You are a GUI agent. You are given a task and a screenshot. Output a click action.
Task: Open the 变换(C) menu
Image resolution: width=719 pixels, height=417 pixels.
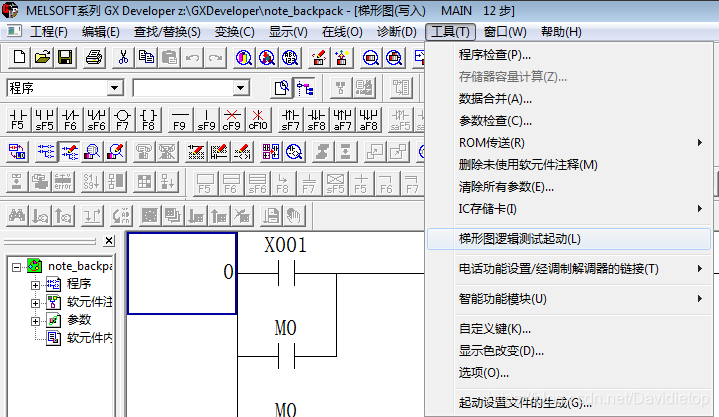tap(234, 32)
